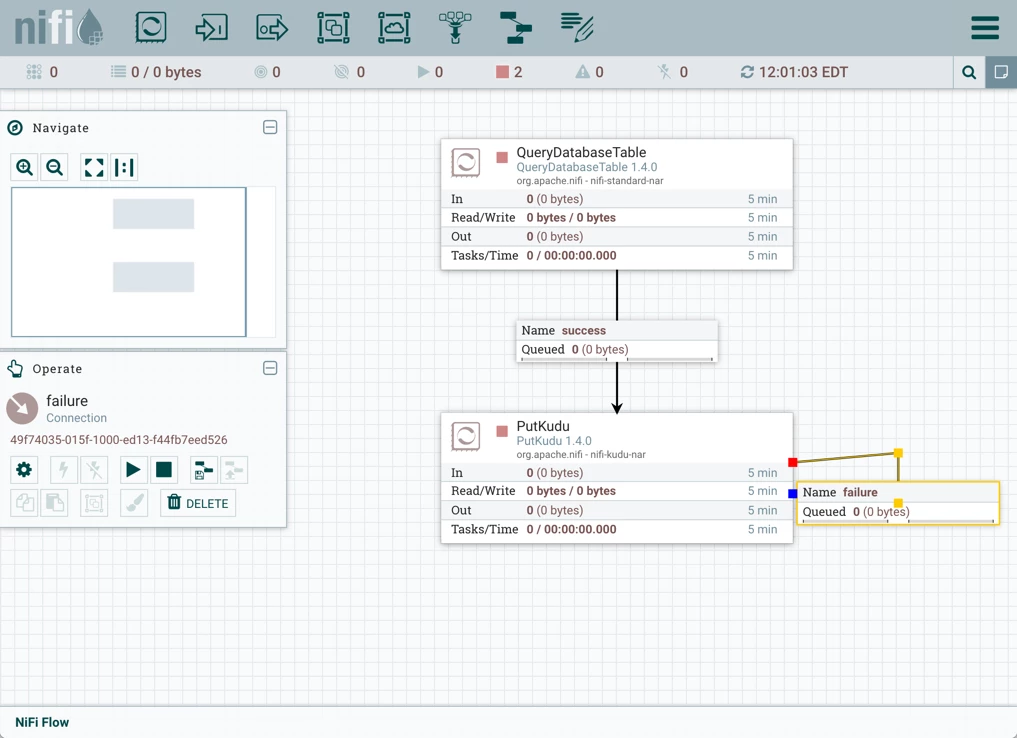Choose the Funnel toolbar icon
Image resolution: width=1017 pixels, height=738 pixels.
point(455,28)
